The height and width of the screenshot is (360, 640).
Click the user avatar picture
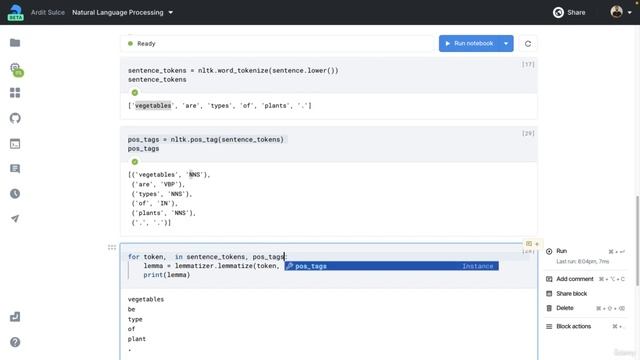(x=616, y=12)
